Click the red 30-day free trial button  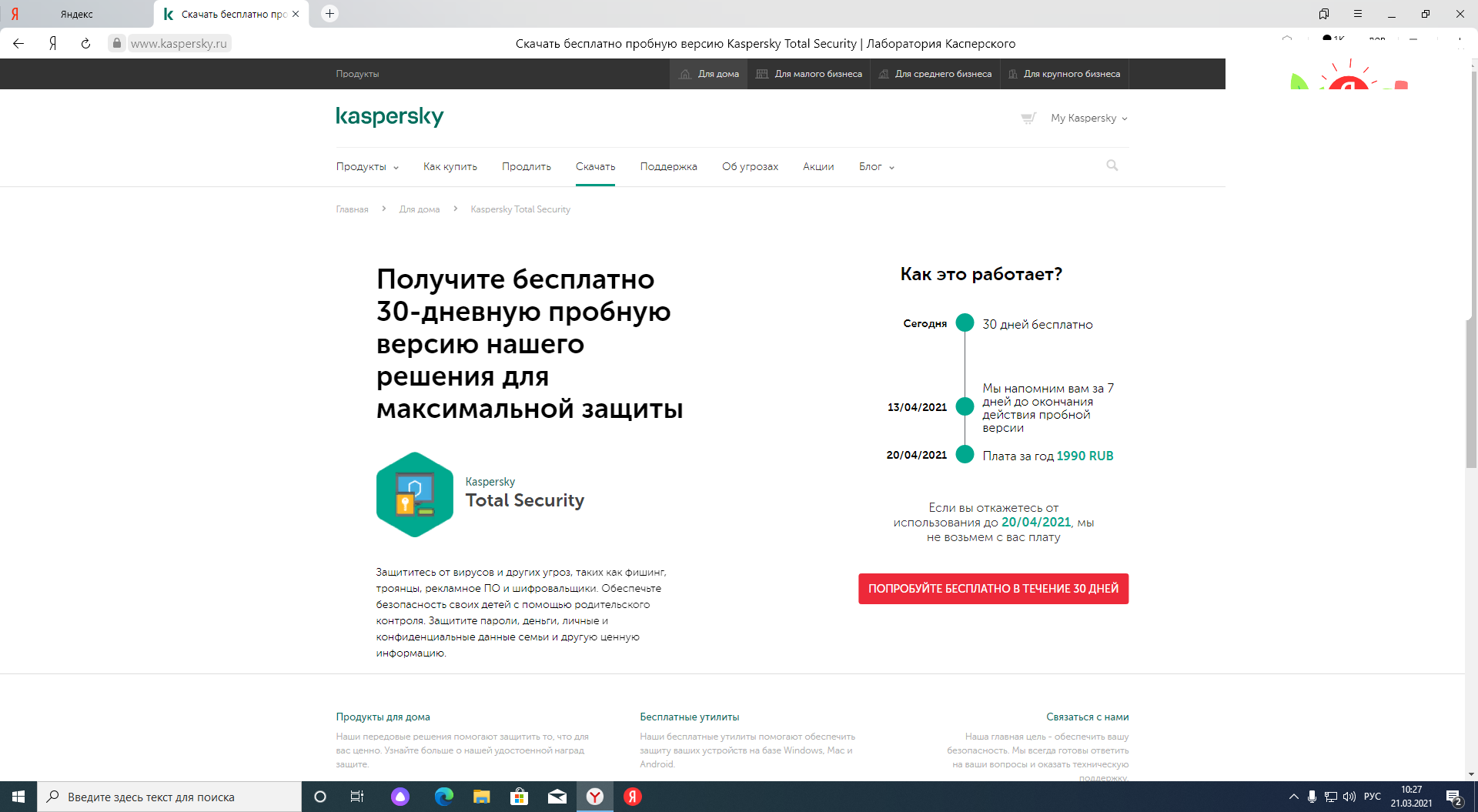click(x=994, y=589)
